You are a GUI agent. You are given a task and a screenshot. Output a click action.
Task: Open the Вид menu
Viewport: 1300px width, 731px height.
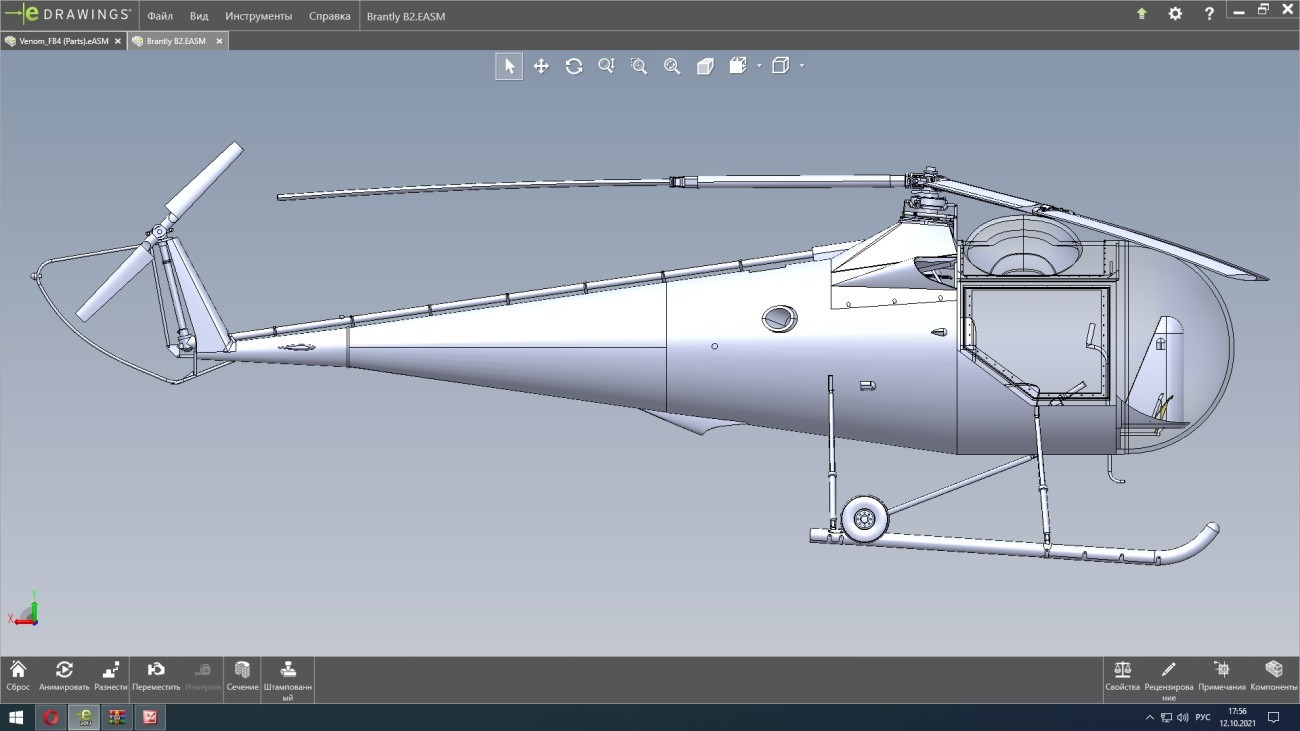[199, 16]
